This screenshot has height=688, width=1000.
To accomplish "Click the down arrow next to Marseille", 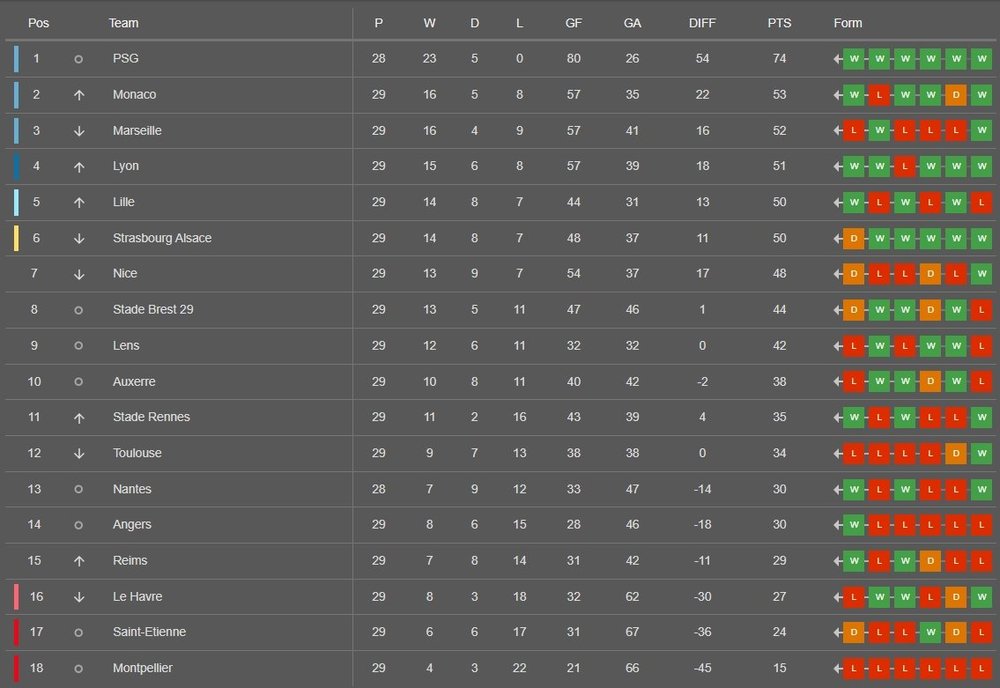I will point(78,131).
